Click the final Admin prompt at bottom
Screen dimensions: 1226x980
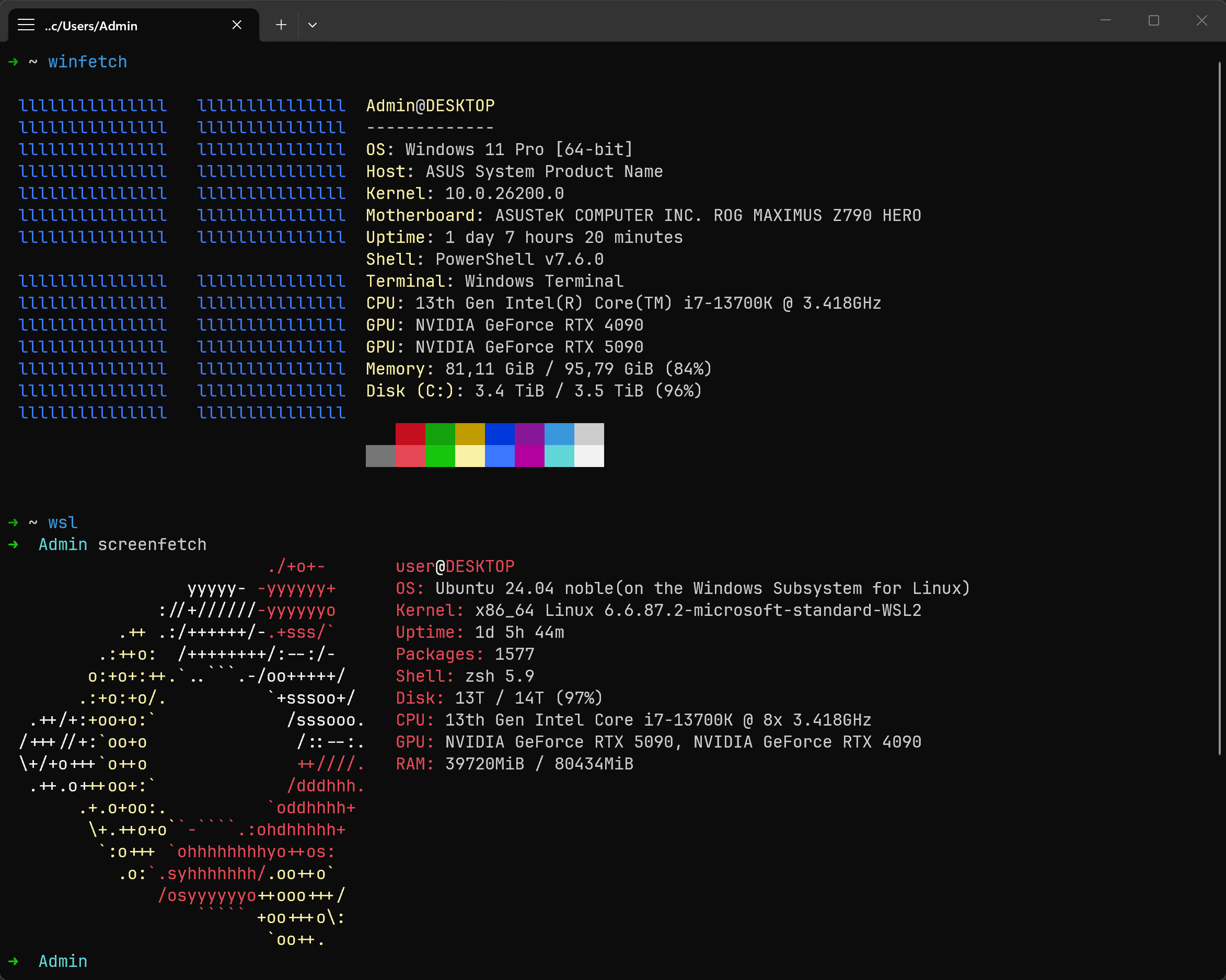coord(63,962)
